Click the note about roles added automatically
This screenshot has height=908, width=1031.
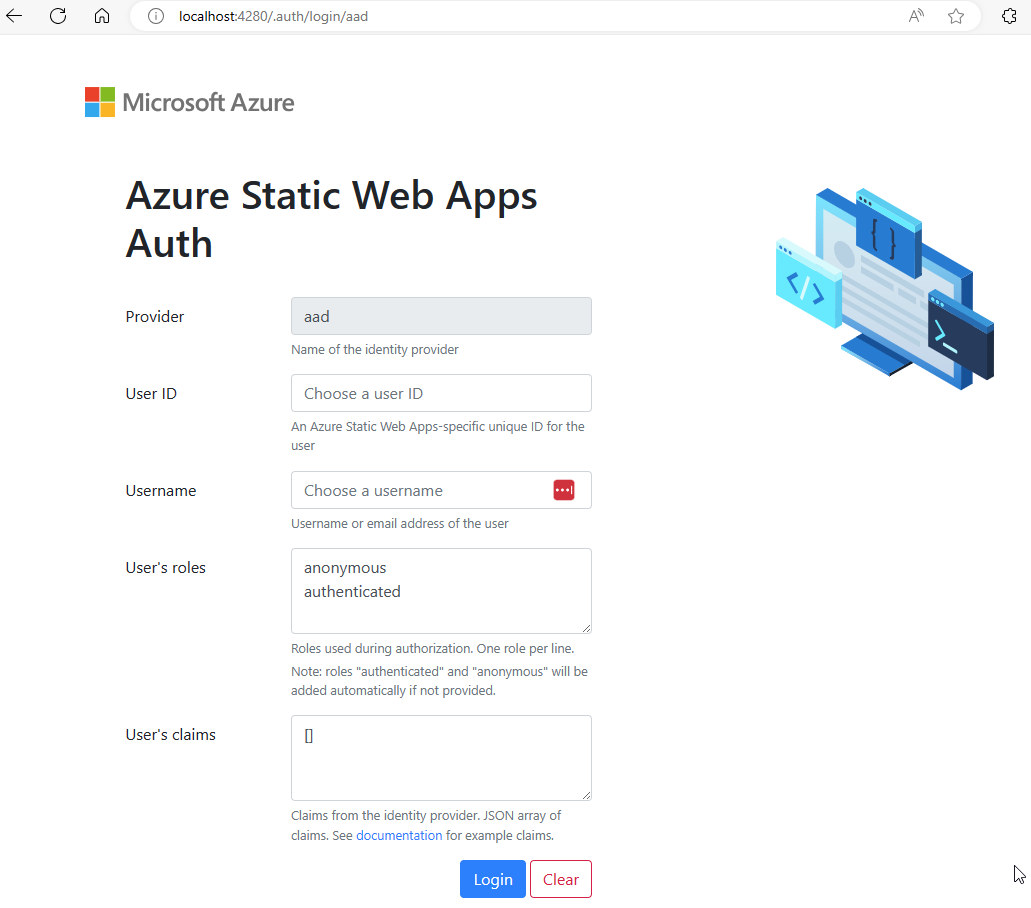pyautogui.click(x=439, y=681)
